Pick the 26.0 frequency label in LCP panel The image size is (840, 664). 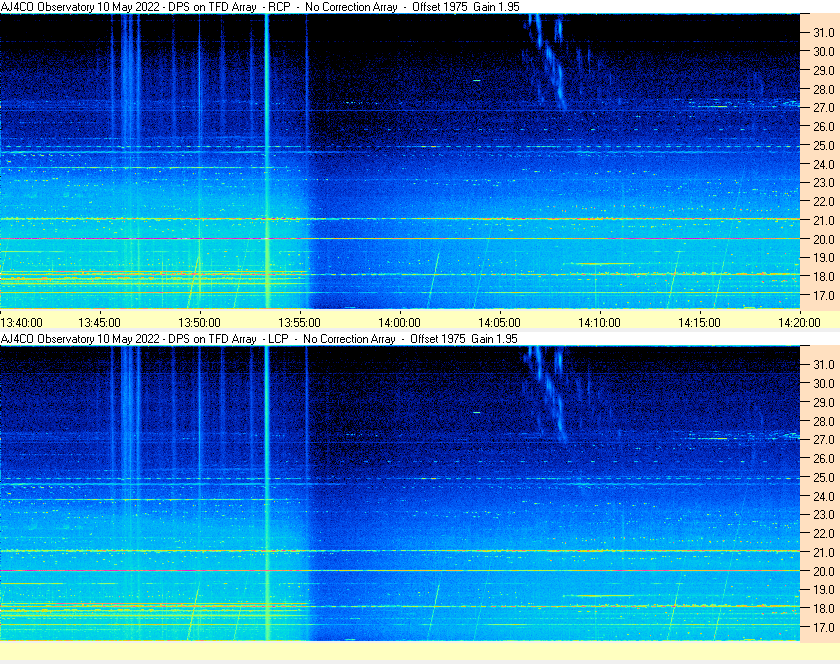[x=824, y=459]
